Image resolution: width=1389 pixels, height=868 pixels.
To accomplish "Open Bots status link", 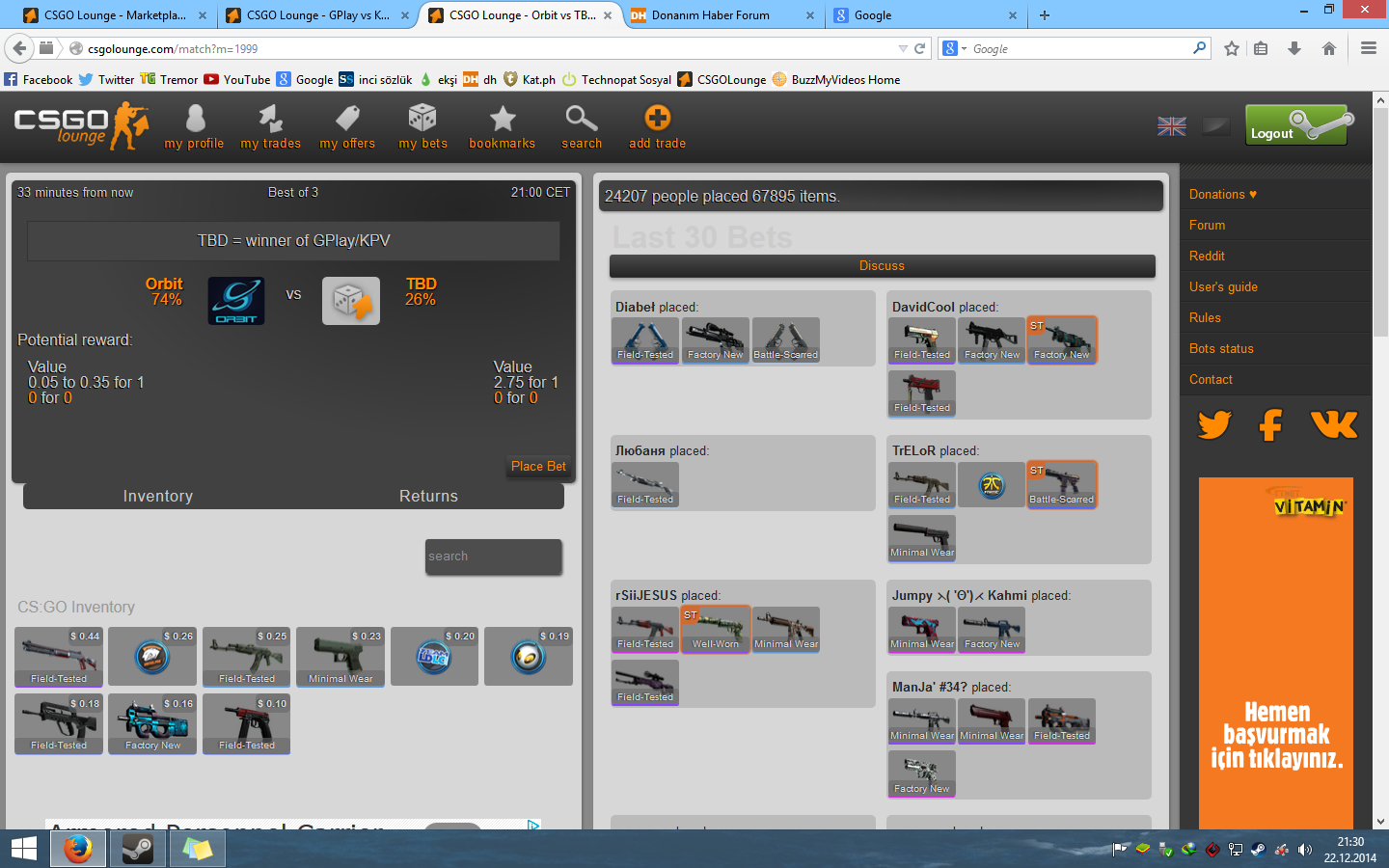I will (1221, 348).
